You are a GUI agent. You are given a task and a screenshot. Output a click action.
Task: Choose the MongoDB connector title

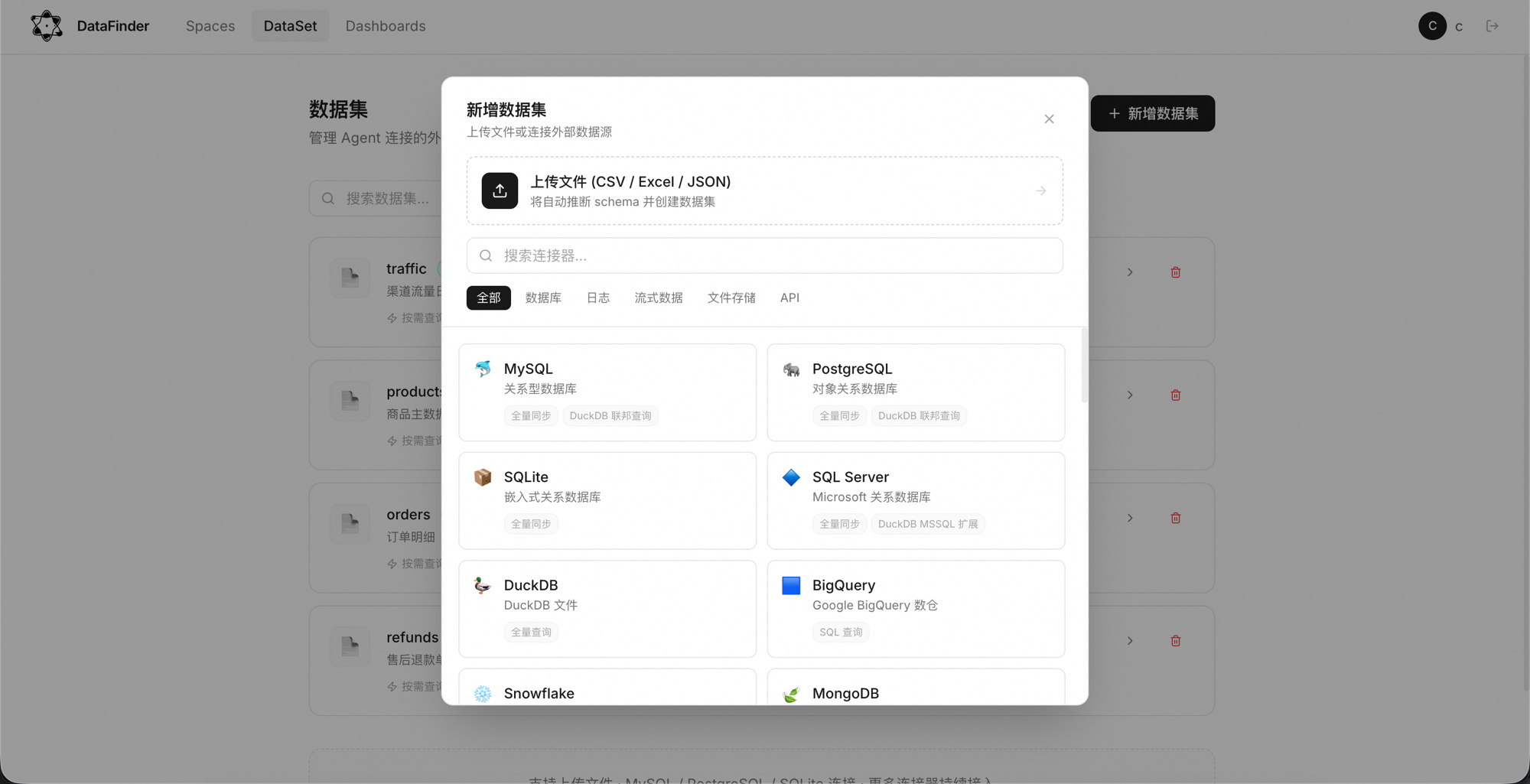click(x=845, y=693)
